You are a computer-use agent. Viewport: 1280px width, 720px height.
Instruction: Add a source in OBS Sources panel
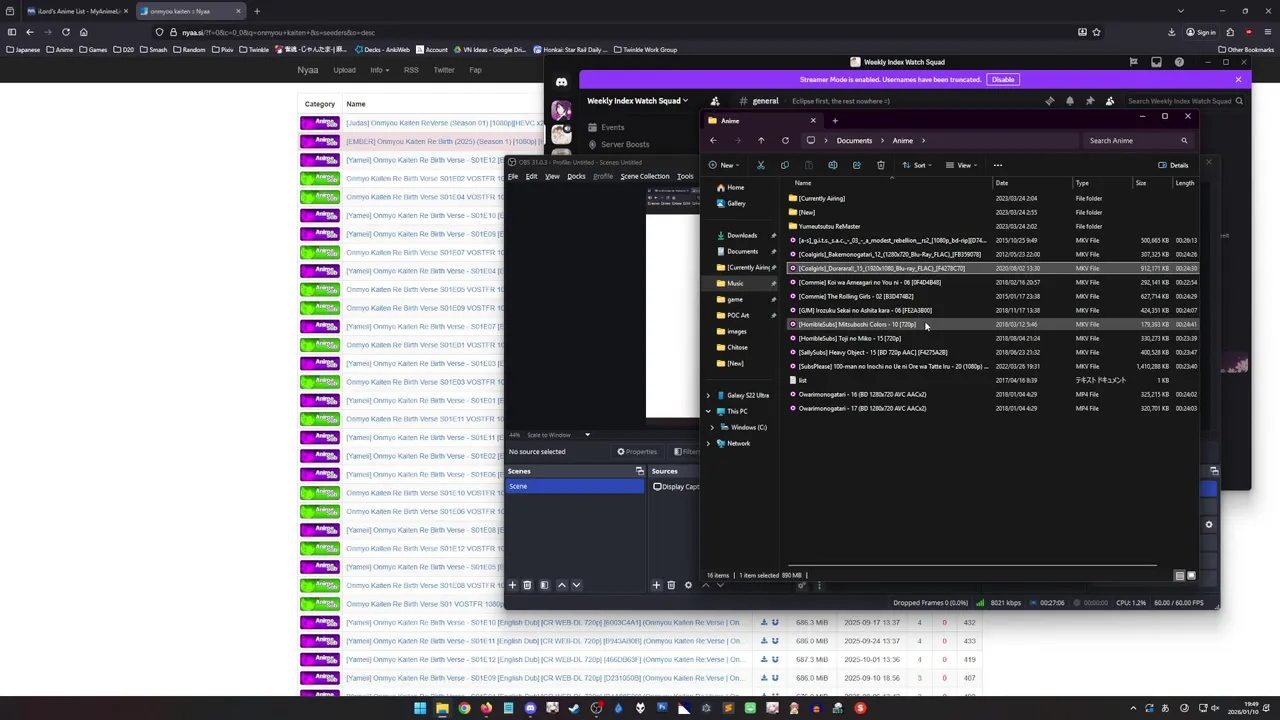656,585
